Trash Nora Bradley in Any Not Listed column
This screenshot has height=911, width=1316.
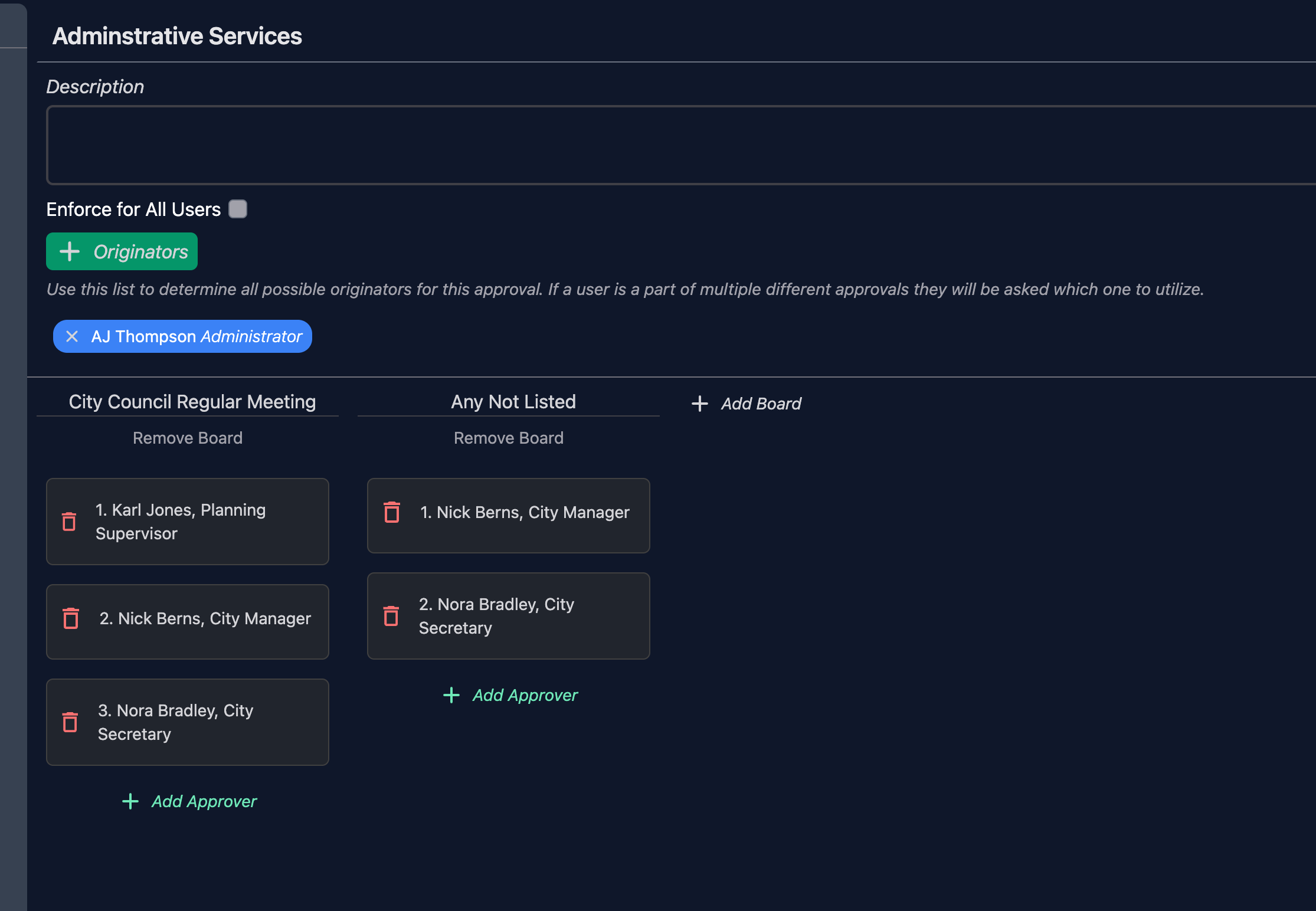391,616
